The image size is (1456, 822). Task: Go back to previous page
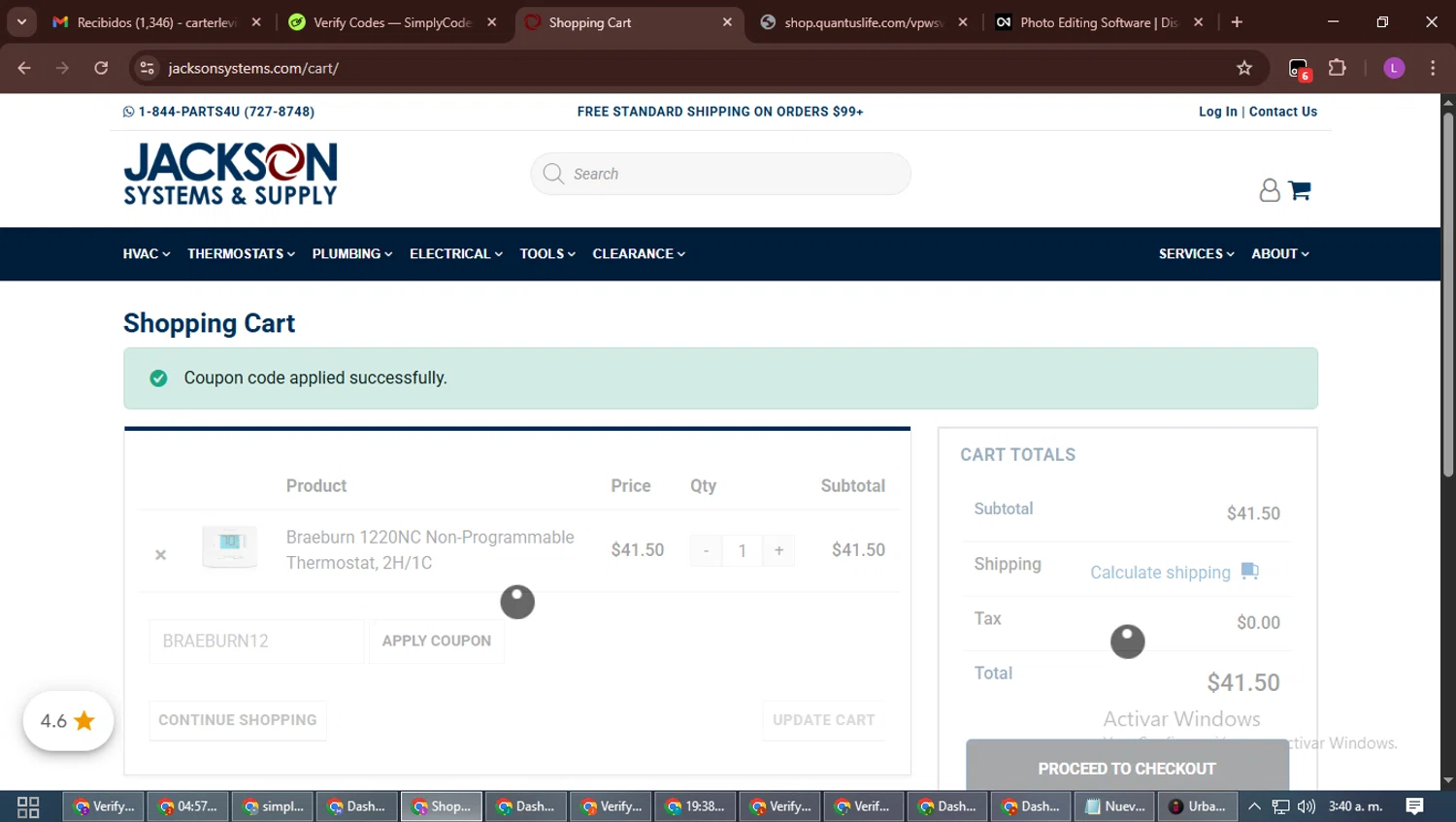point(24,68)
